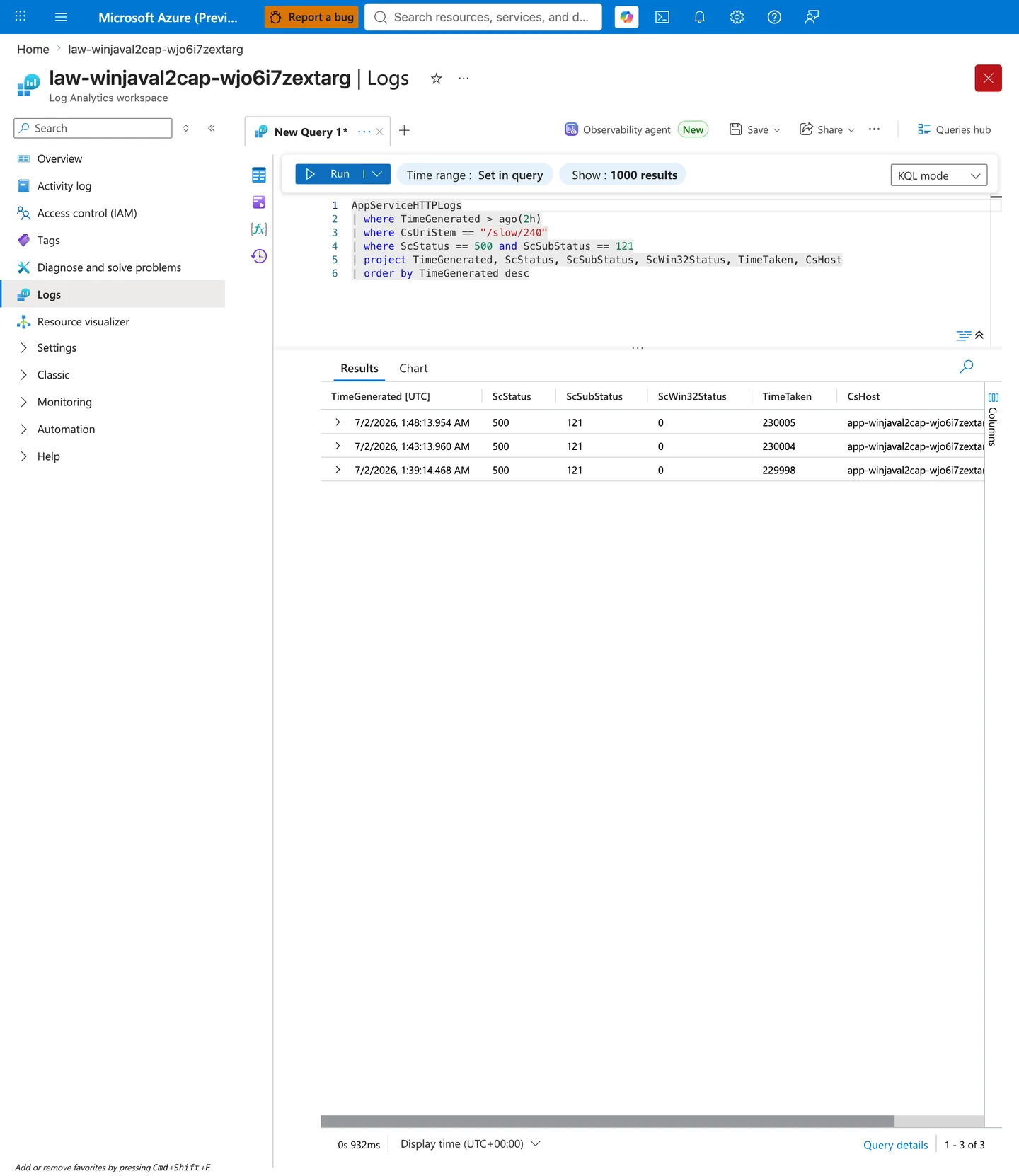Click the horizontal results scrollbar
This screenshot has height=1176, width=1019.
click(x=607, y=1121)
